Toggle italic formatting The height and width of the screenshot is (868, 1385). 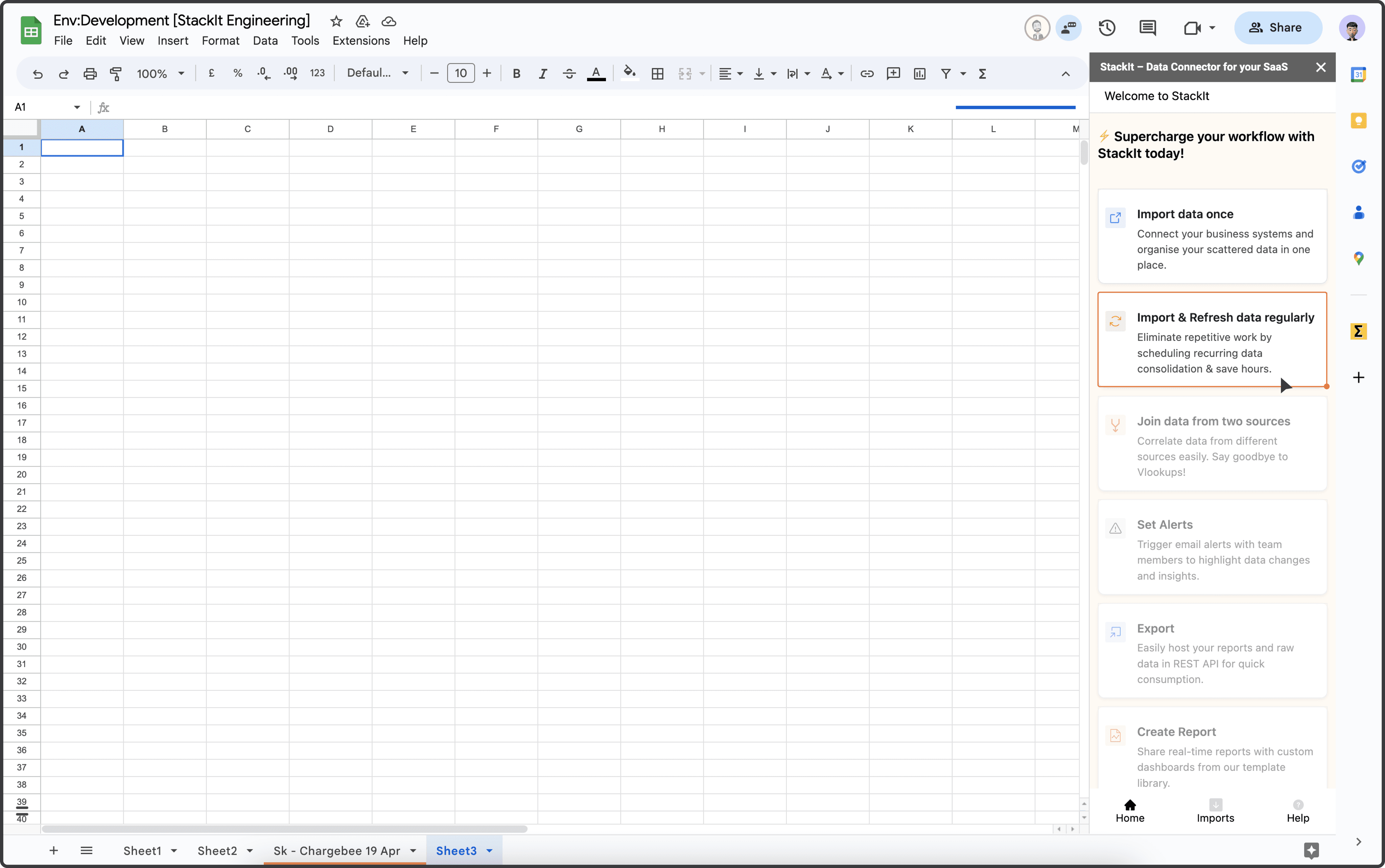pos(542,73)
